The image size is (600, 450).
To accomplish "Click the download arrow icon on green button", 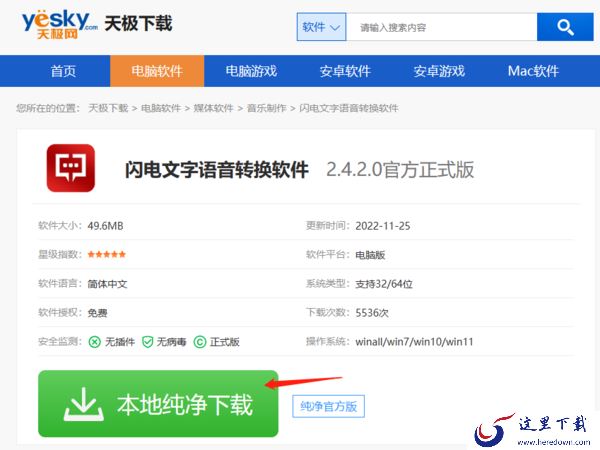I will [x=84, y=404].
